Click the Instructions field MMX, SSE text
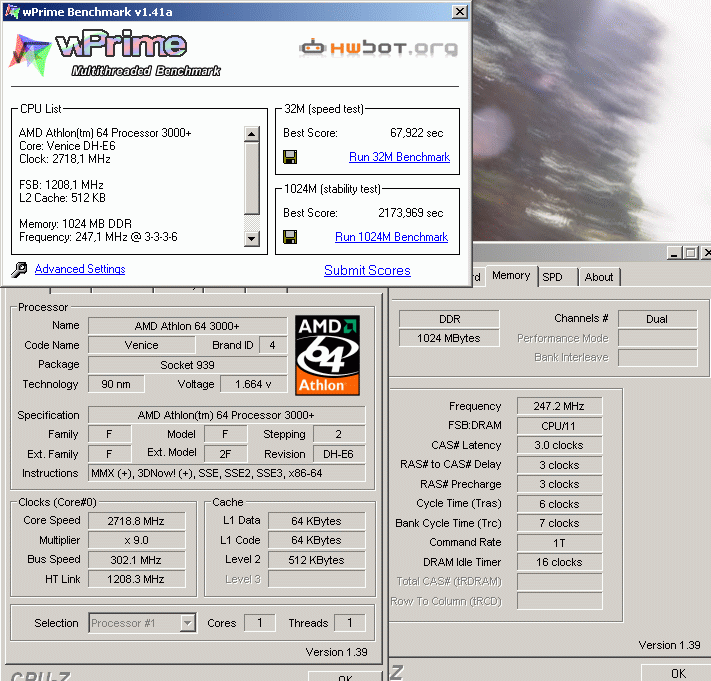This screenshot has width=711, height=681. (226, 473)
